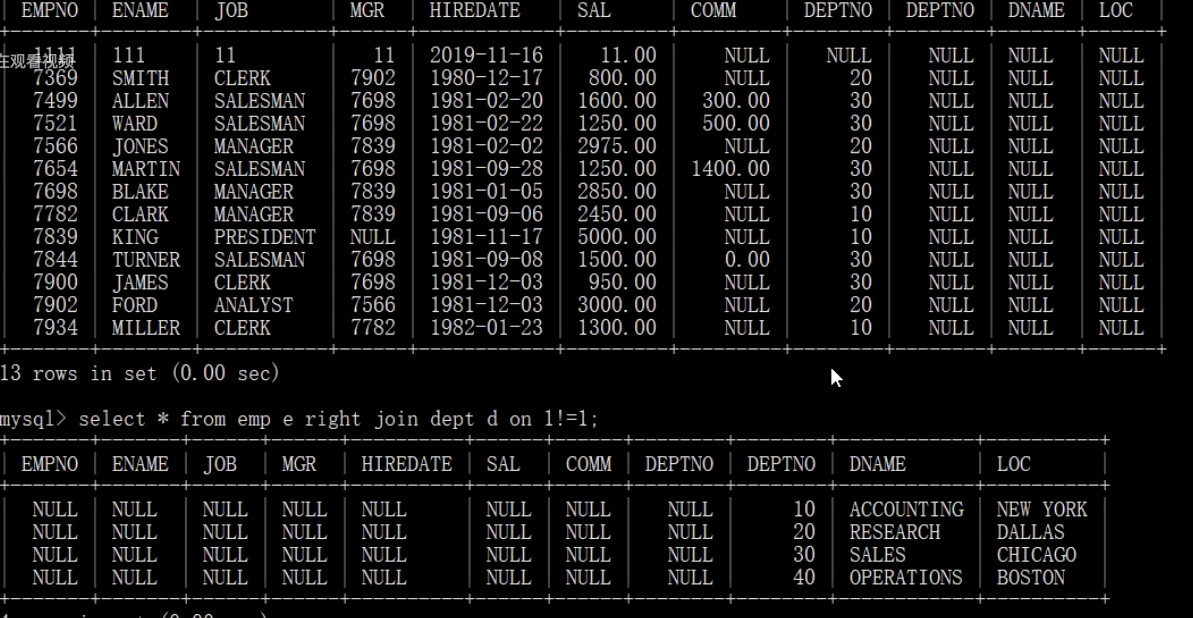Select KING's salary 5000.00
Screen dimensions: 1193x618
point(617,237)
